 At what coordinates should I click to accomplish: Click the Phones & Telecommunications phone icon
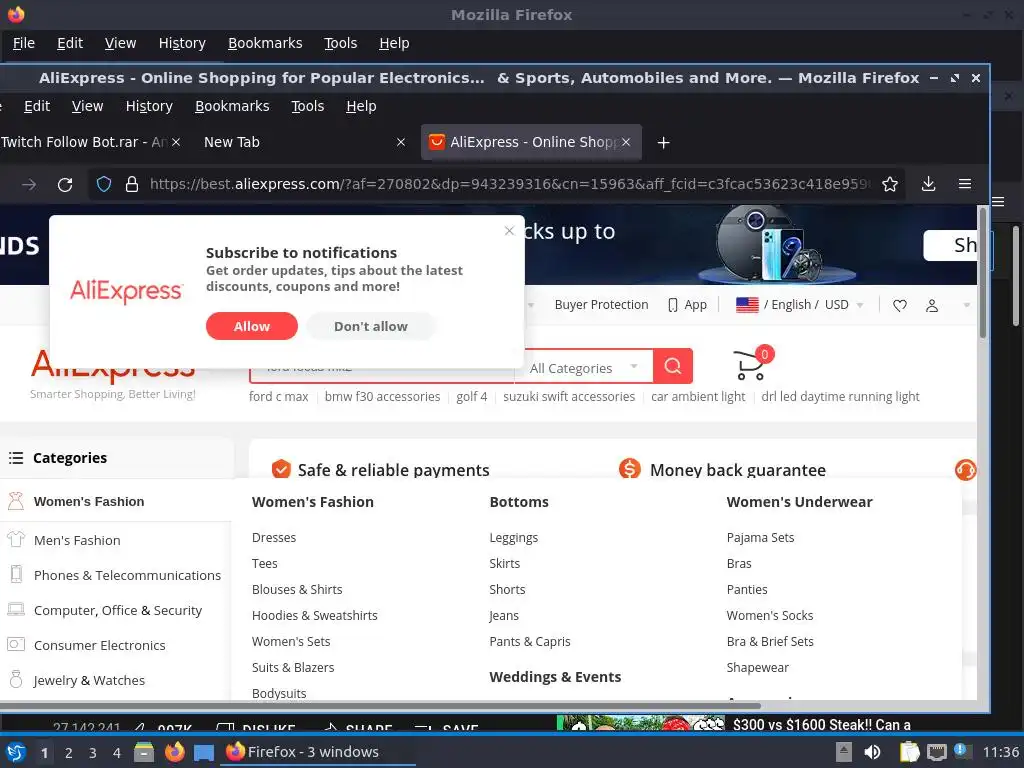coord(16,574)
